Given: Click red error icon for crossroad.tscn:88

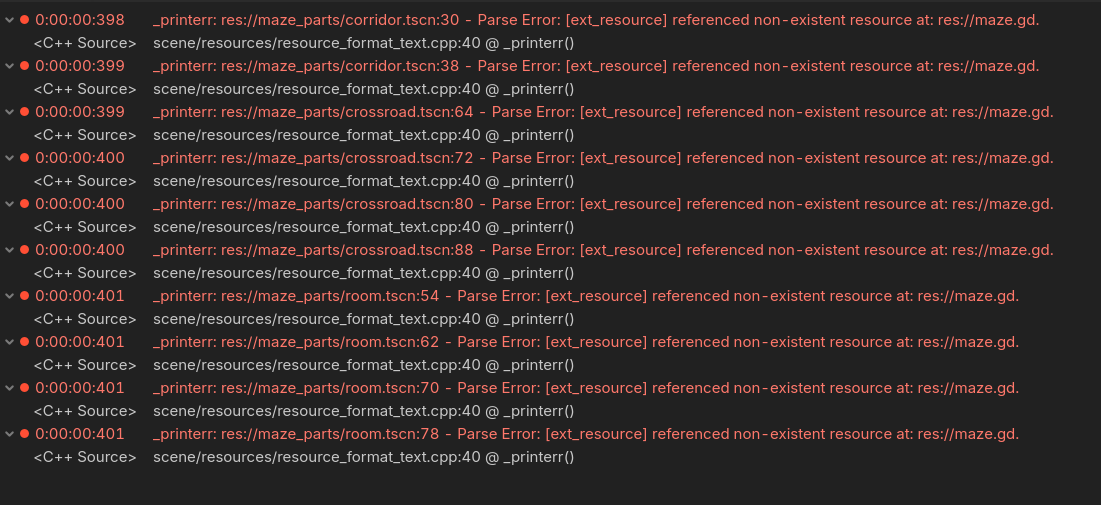Looking at the screenshot, I should click(24, 250).
